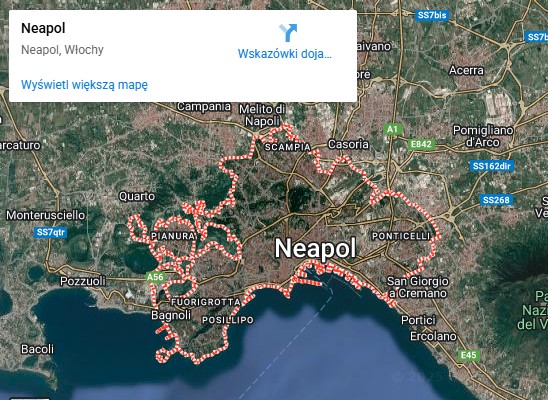This screenshot has height=400, width=548.
Task: Open Wyświetl większą mapę link
Action: [84, 85]
